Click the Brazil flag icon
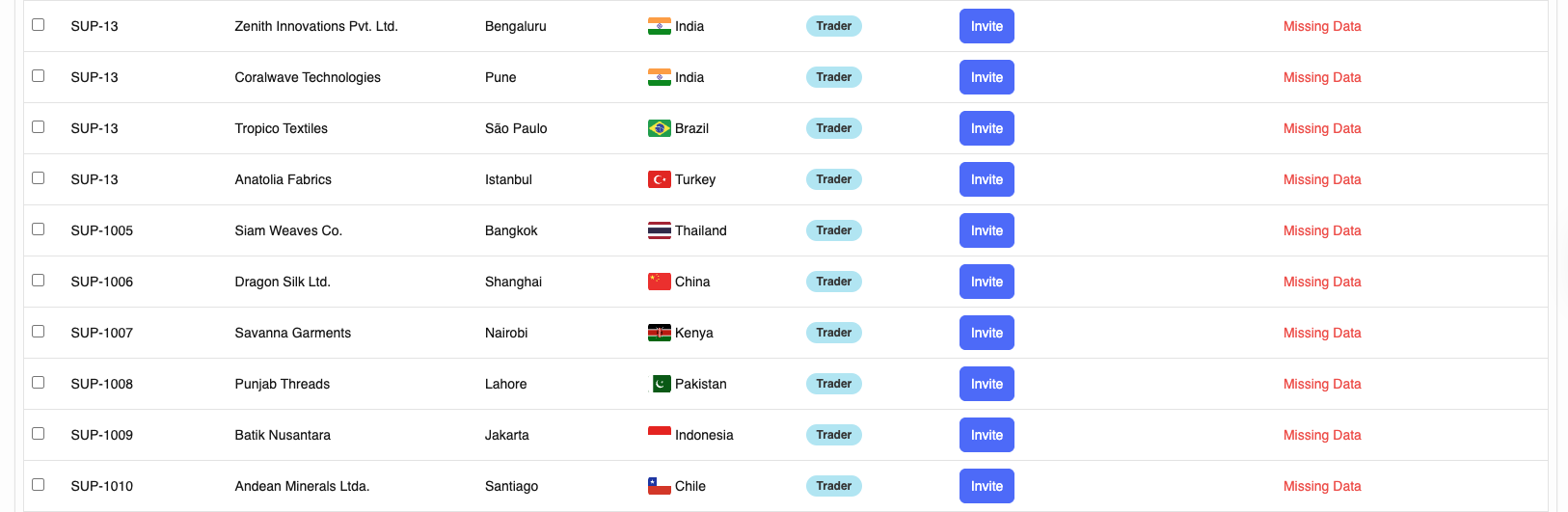1568x512 pixels. point(659,128)
